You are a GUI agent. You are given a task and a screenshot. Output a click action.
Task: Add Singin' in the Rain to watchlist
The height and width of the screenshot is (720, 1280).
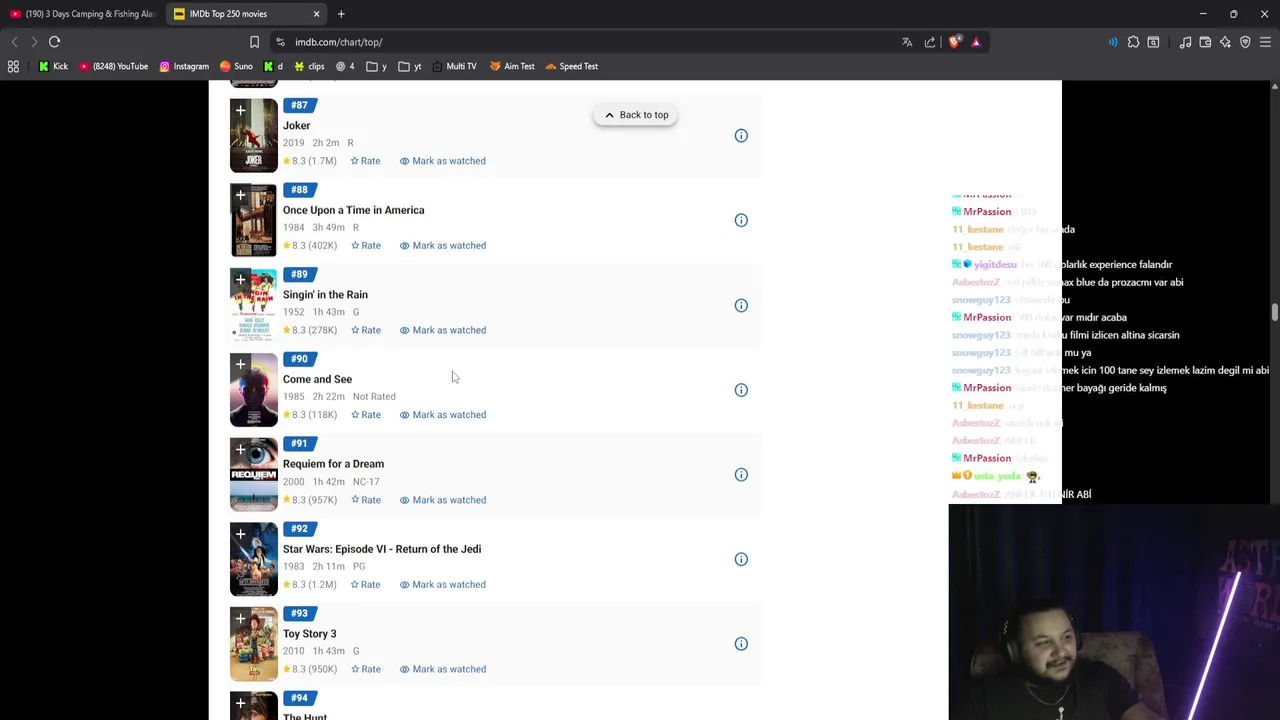pyautogui.click(x=240, y=280)
